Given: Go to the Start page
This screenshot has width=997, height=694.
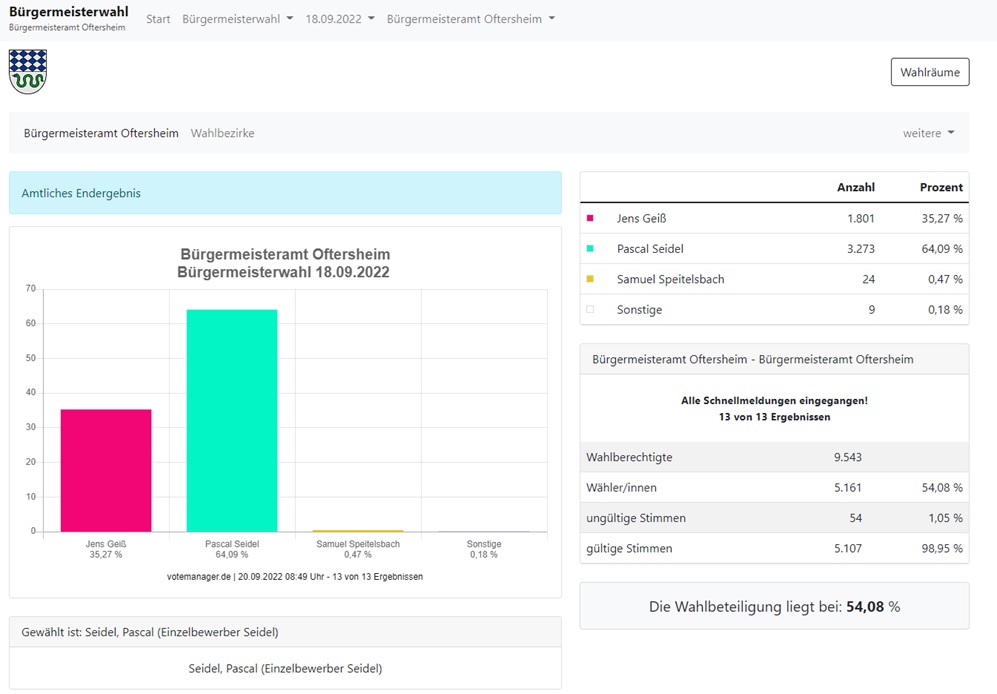Looking at the screenshot, I should point(158,19).
